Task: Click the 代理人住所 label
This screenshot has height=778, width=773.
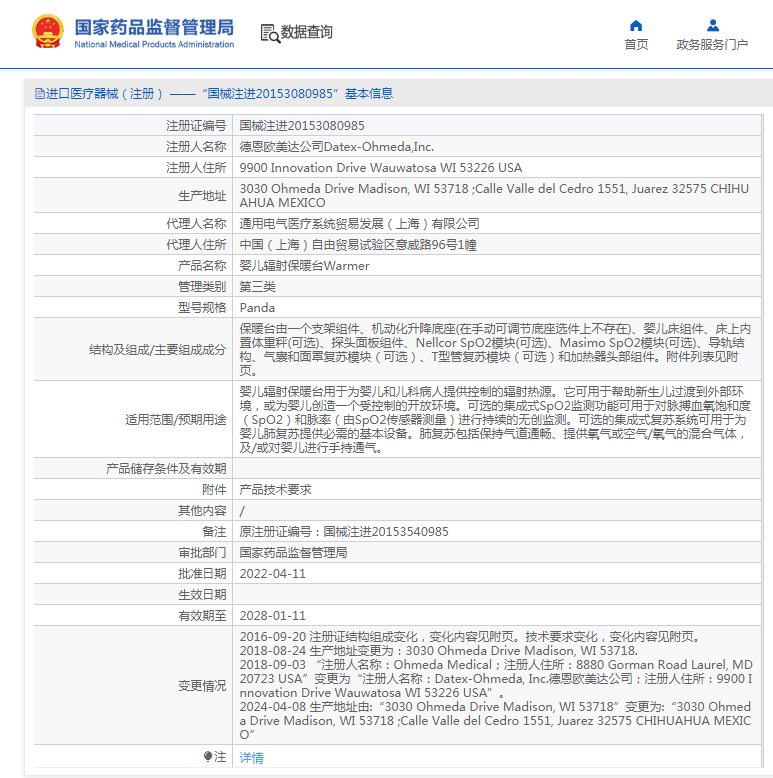Action: tap(196, 245)
